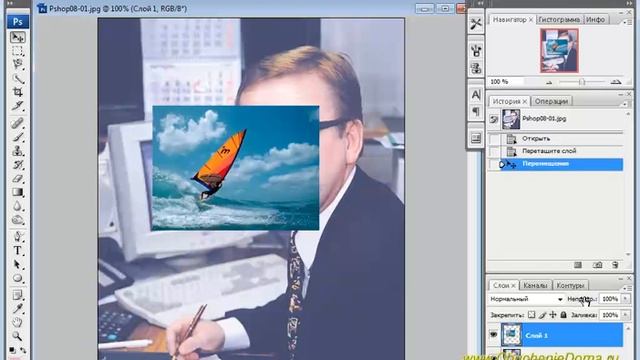Image resolution: width=640 pixels, height=360 pixels.
Task: Open the Clone Source panel icon
Action: [476, 68]
